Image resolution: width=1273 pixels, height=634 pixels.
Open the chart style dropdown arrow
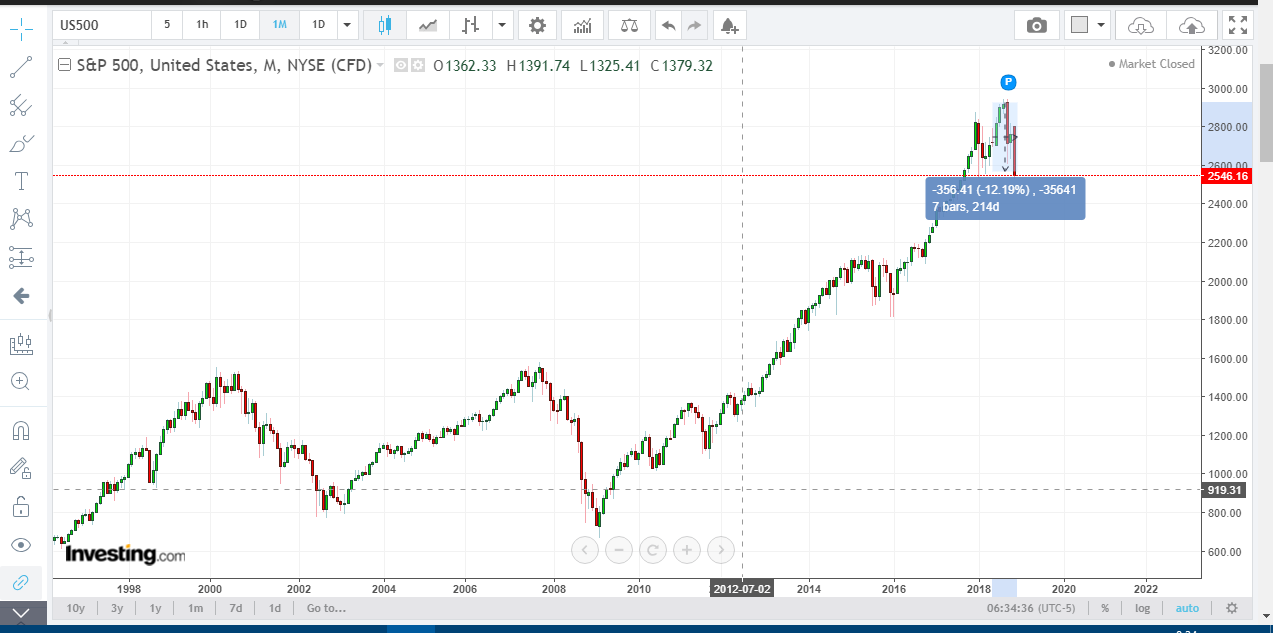coord(502,25)
